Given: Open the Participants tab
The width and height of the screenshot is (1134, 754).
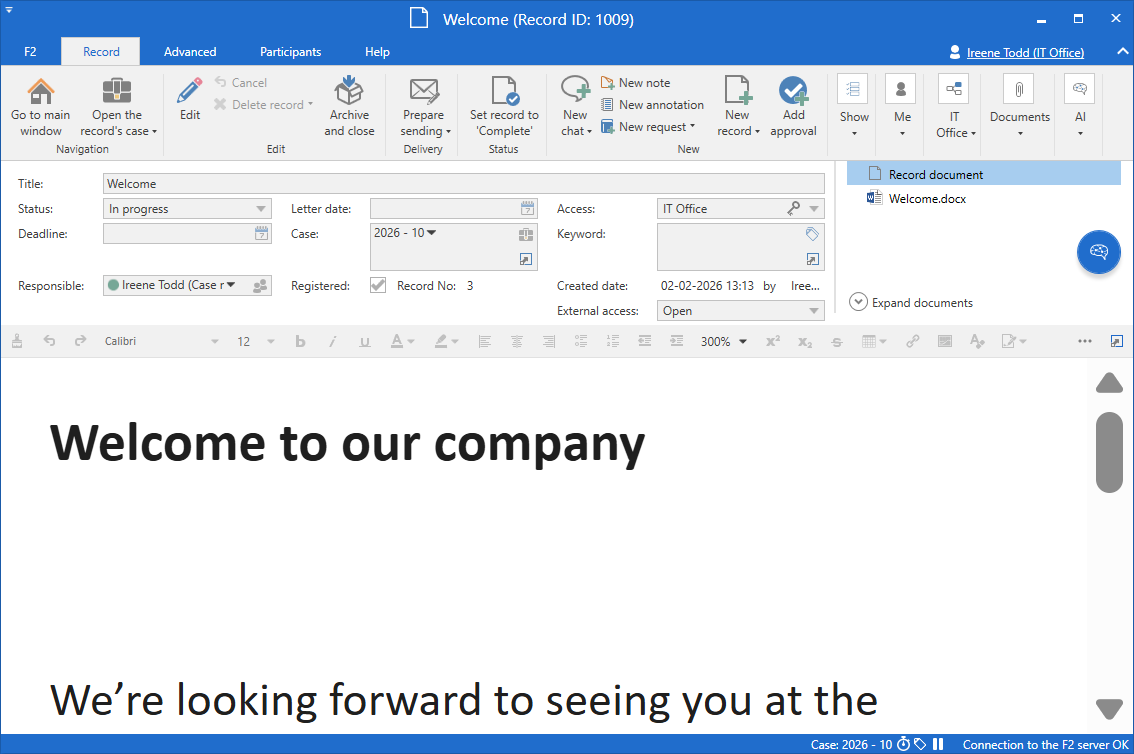Looking at the screenshot, I should coord(290,52).
